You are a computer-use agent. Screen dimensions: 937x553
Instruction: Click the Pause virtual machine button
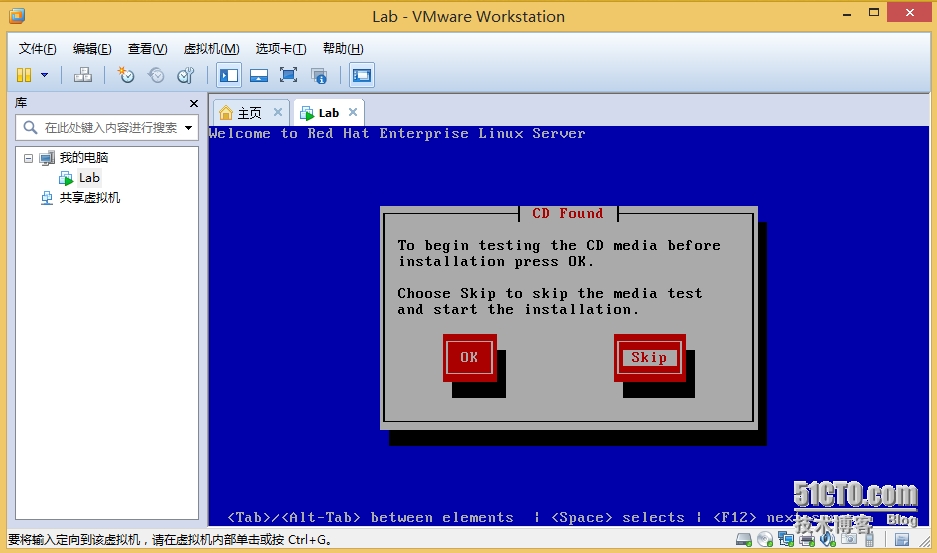[x=24, y=75]
